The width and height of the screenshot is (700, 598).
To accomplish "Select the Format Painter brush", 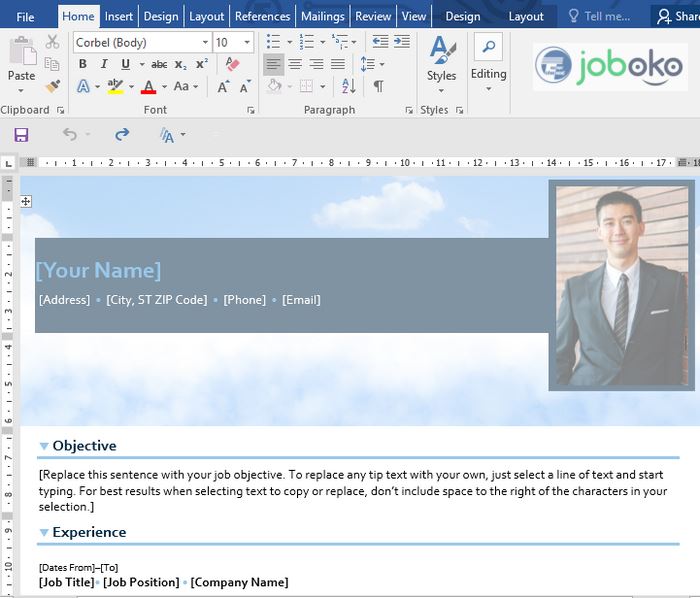I will coord(53,86).
